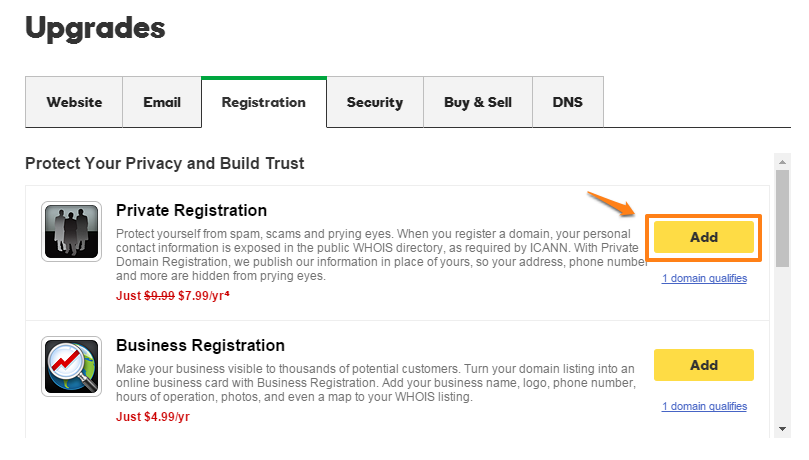Click the vertical scrollbar thumb
The height and width of the screenshot is (460, 809).
[x=782, y=218]
